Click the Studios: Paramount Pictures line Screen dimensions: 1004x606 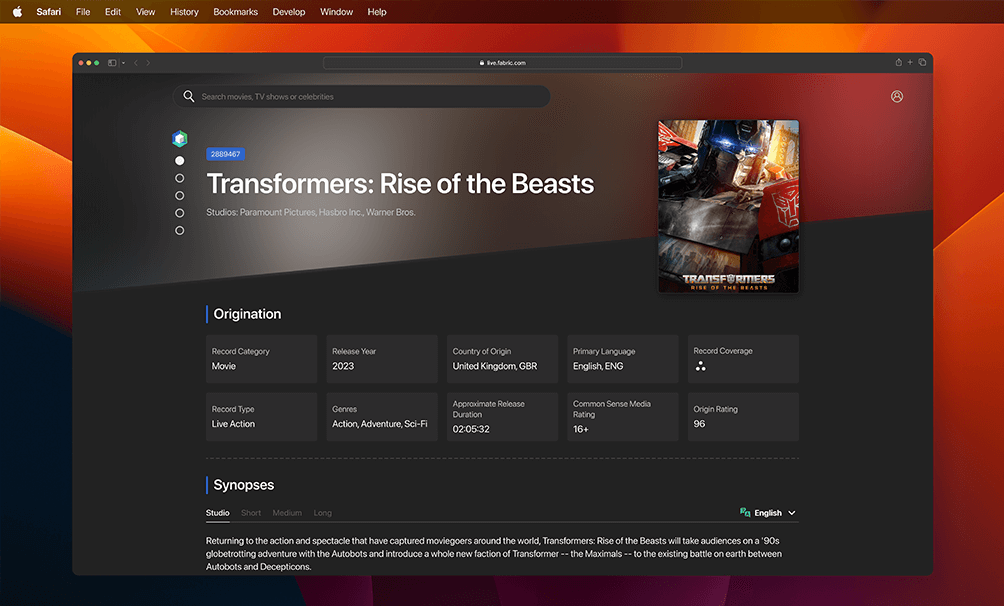[x=311, y=212]
